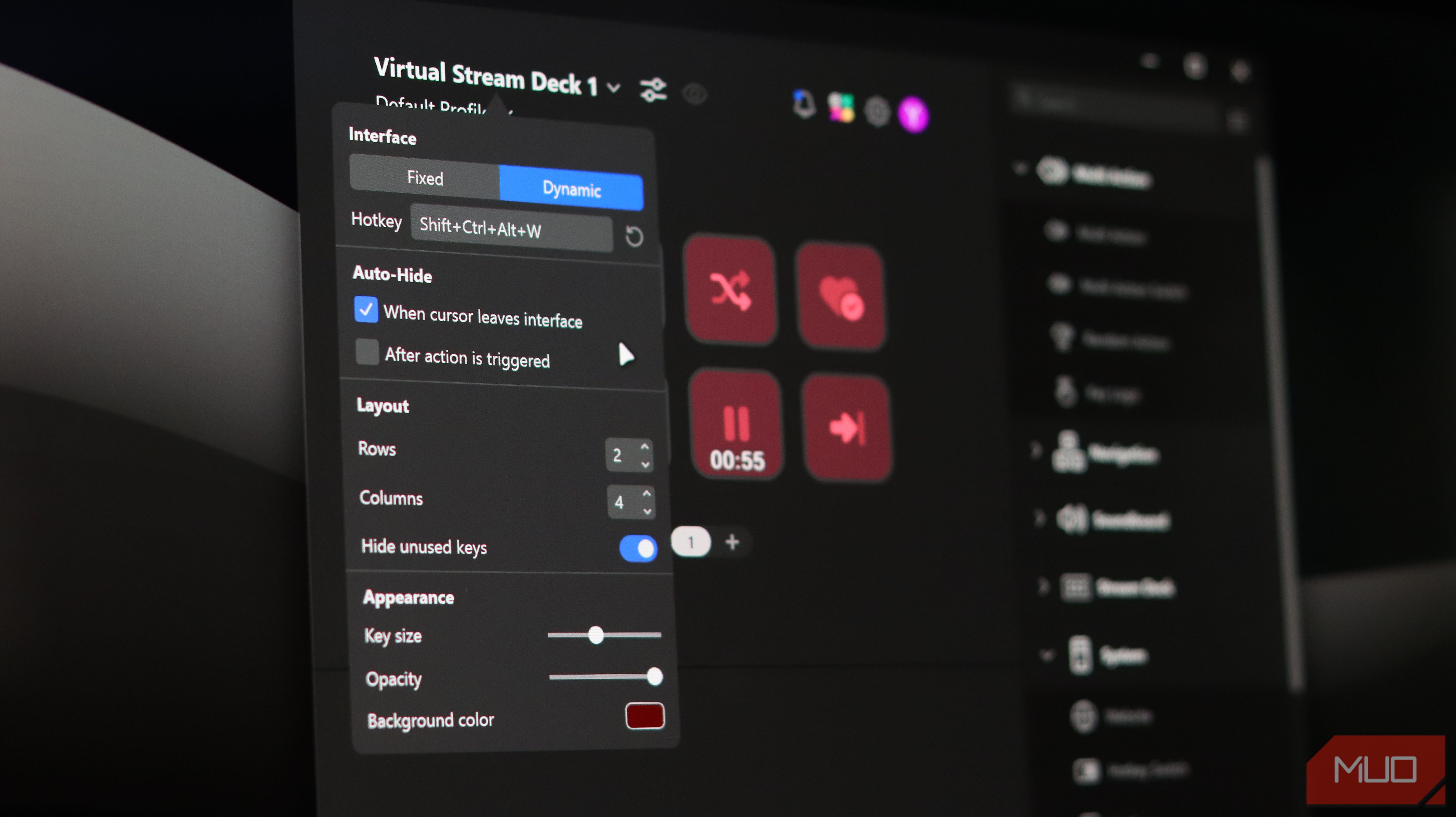Click the next track arrow key
This screenshot has height=817, width=1456.
[x=846, y=428]
